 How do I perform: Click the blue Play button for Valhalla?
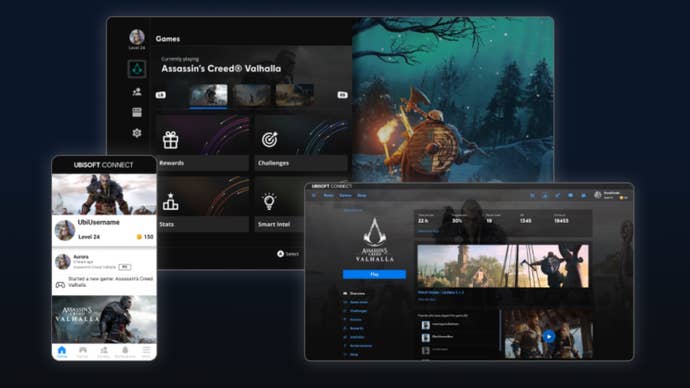[x=374, y=274]
